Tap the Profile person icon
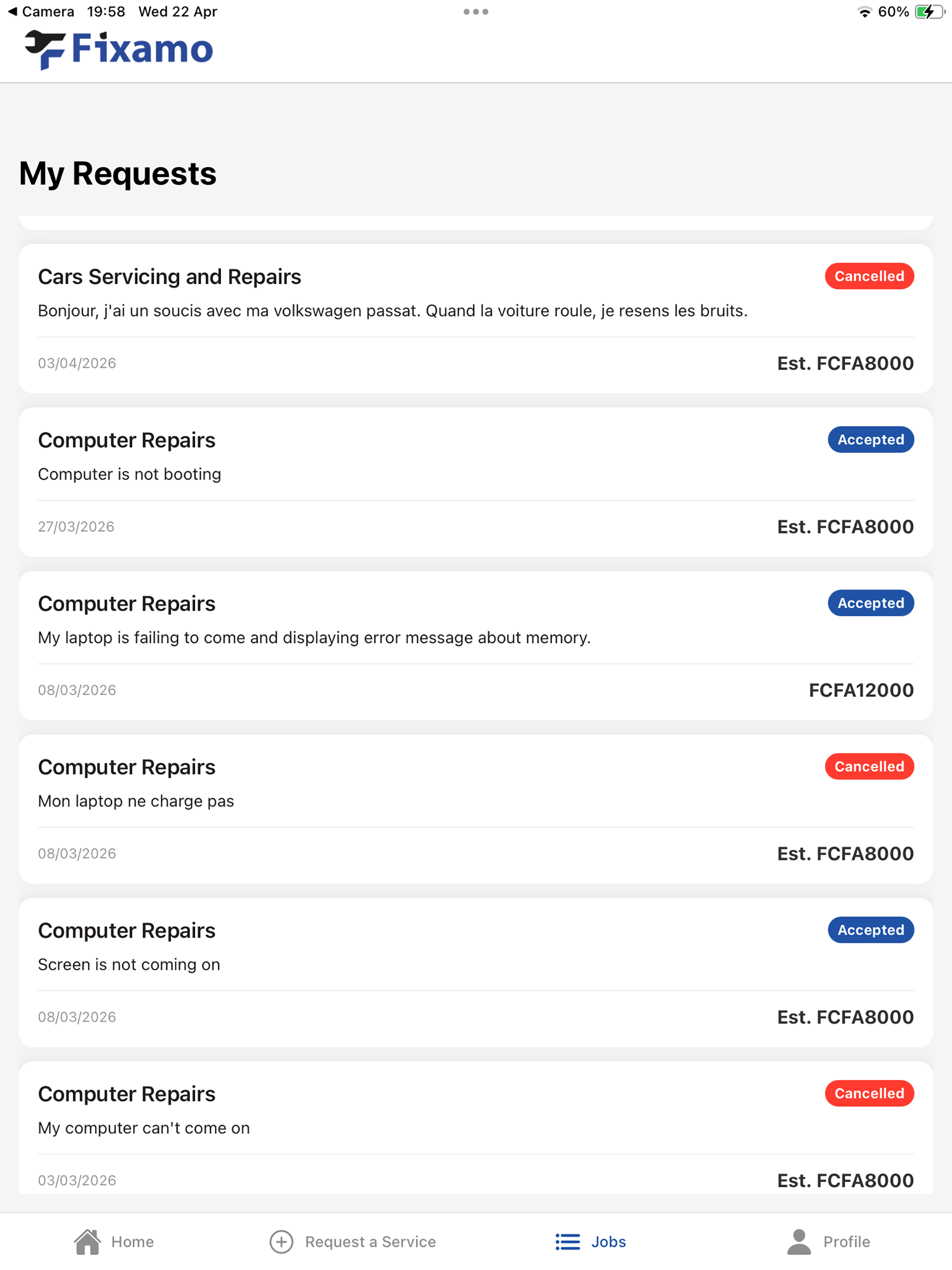The width and height of the screenshot is (952, 1270). [x=799, y=1241]
